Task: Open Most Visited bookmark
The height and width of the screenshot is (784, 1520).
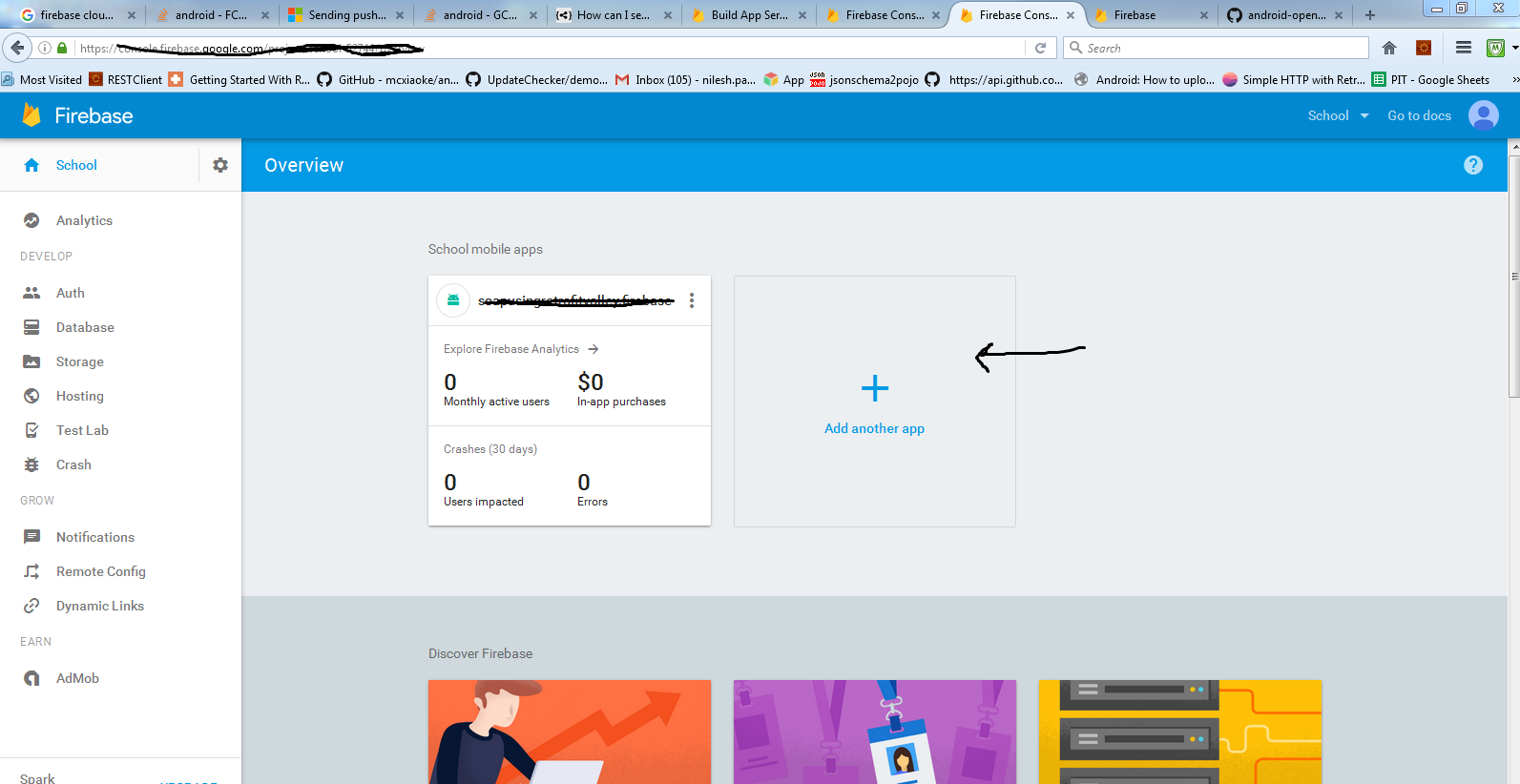Action: (x=42, y=80)
